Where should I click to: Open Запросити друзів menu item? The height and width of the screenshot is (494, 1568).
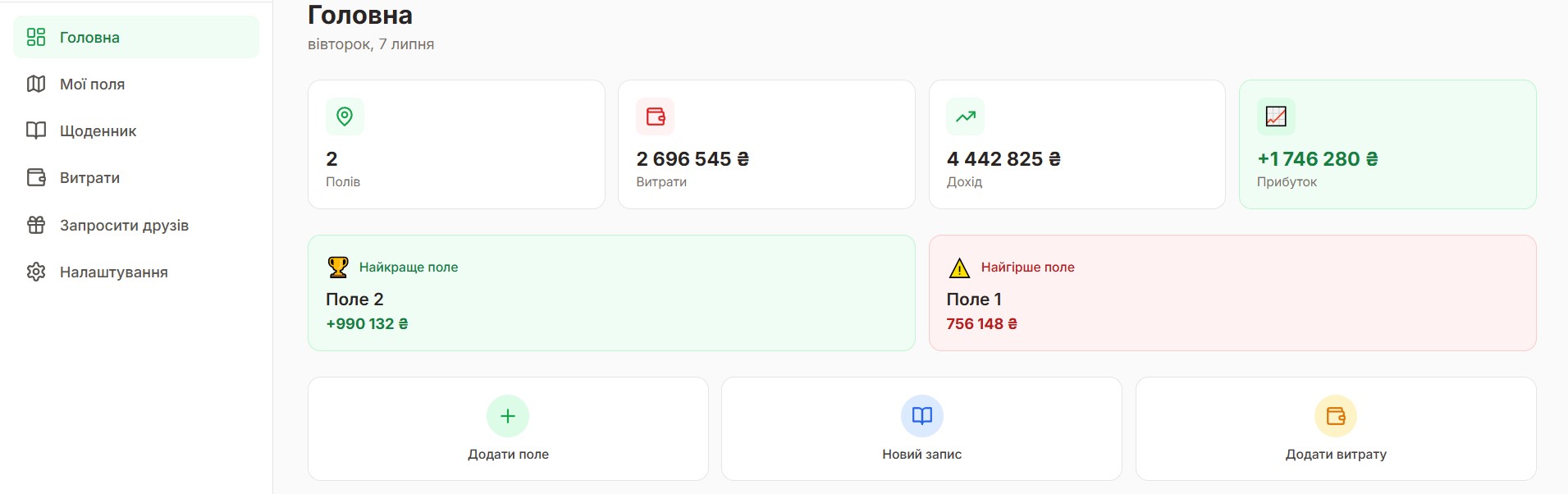136,225
